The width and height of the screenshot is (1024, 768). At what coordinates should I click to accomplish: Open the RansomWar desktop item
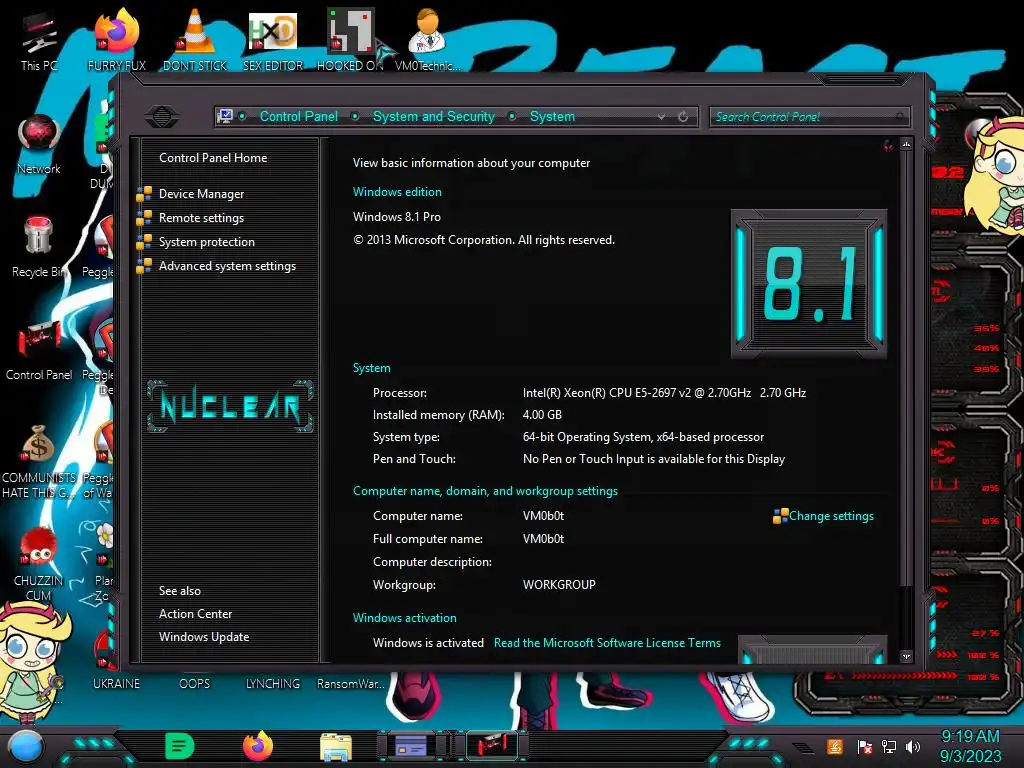tap(351, 683)
